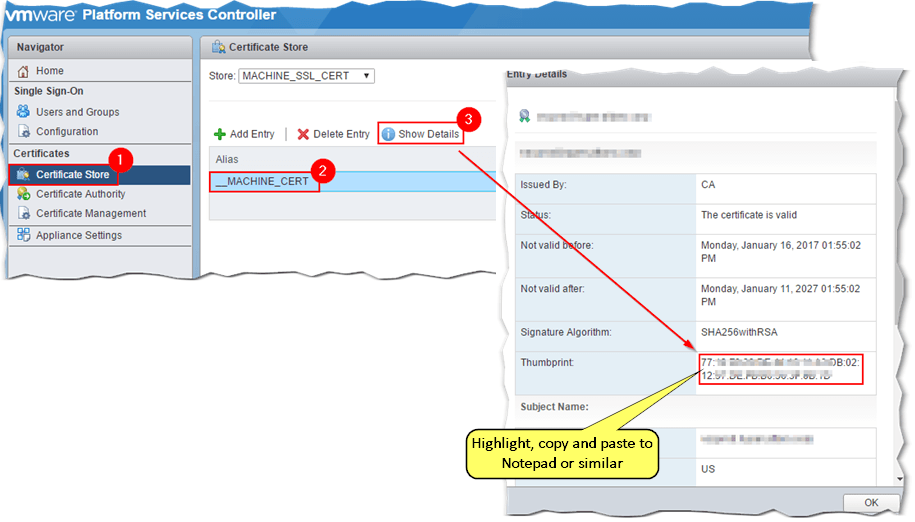Click the Certificate Authority icon
This screenshot has width=915, height=522.
point(23,194)
